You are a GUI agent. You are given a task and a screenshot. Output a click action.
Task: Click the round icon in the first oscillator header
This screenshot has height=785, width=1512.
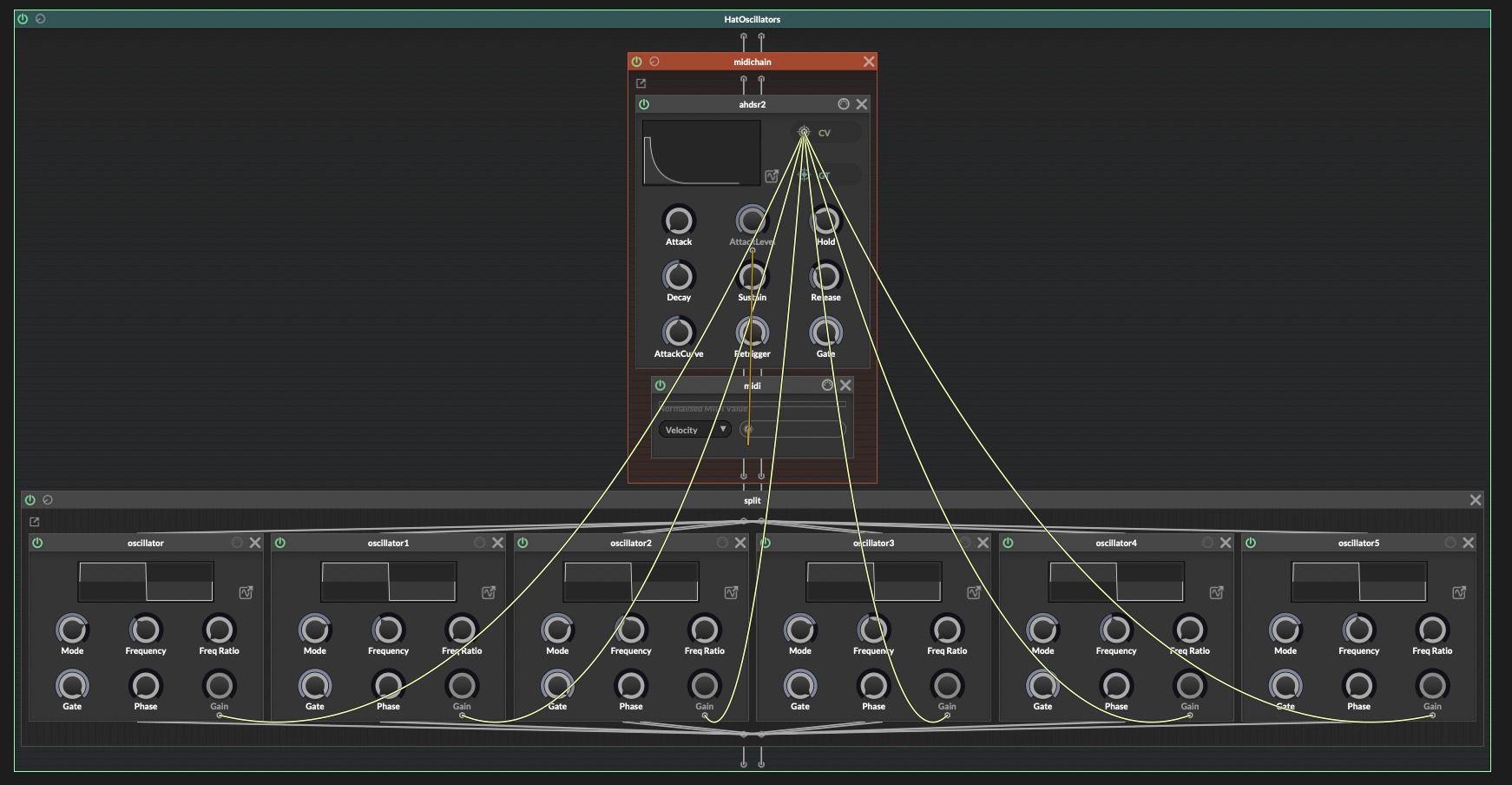point(237,543)
